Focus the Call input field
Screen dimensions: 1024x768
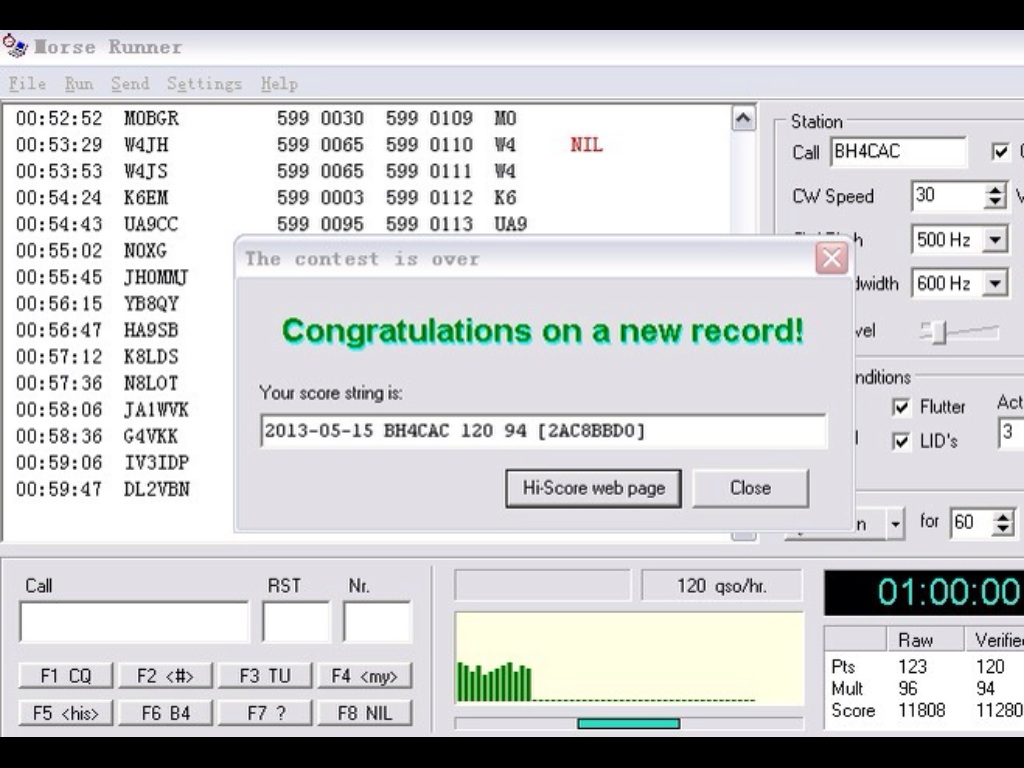coord(134,622)
